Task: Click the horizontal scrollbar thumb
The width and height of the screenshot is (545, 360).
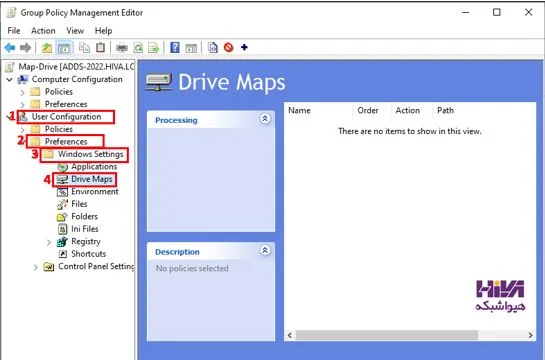Action: coord(386,335)
